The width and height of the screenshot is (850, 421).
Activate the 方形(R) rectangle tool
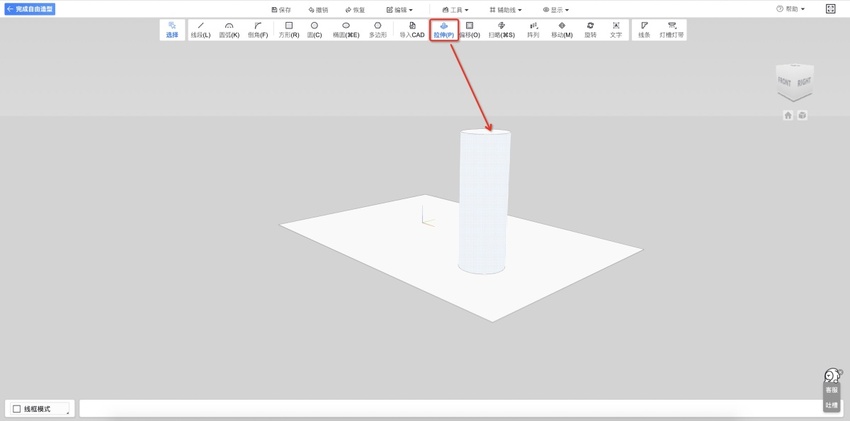pos(289,30)
